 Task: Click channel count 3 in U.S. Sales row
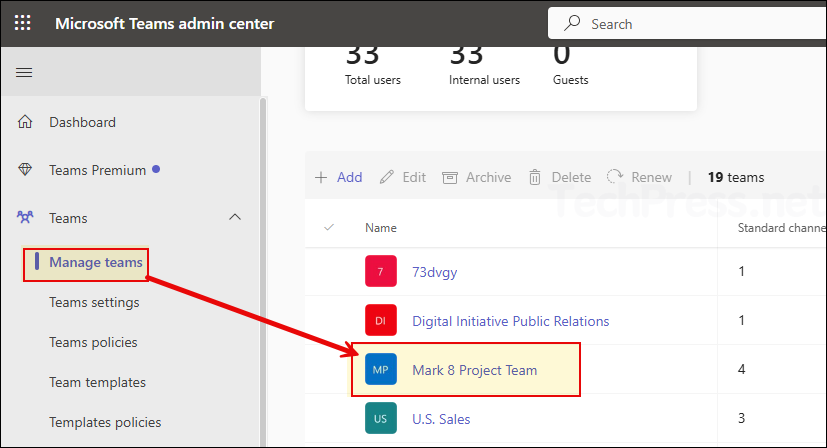(742, 418)
